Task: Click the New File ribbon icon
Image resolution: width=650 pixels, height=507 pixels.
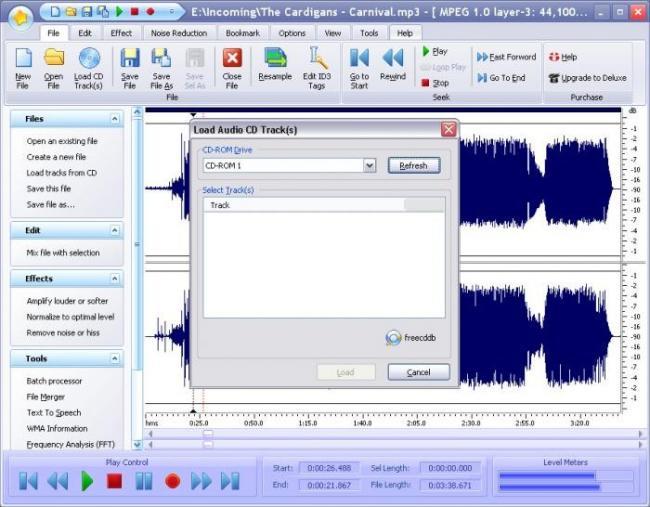Action: pos(23,58)
